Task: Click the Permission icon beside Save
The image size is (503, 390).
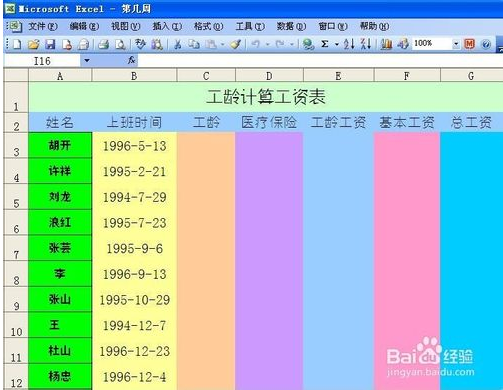Action: (x=67, y=44)
